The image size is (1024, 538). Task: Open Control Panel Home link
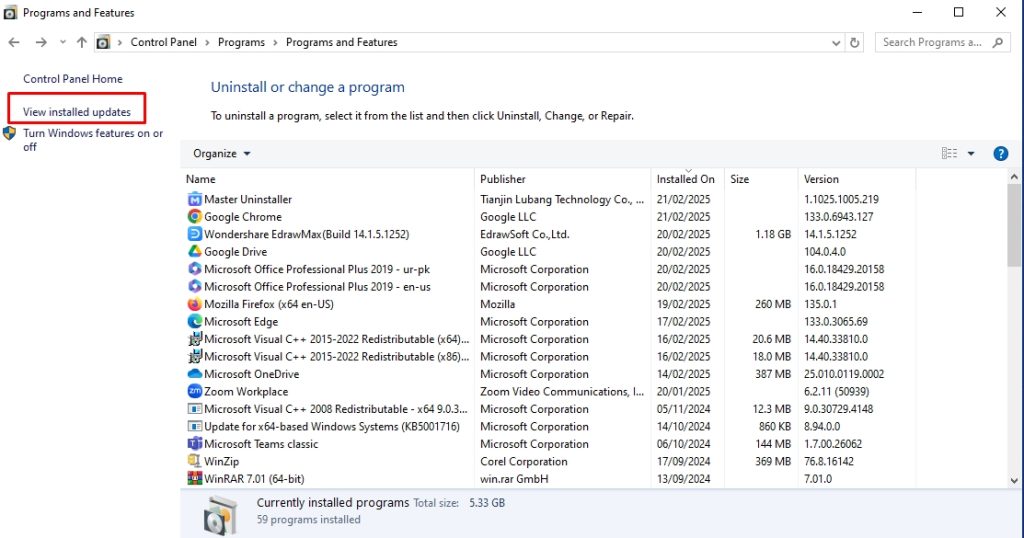tap(72, 79)
